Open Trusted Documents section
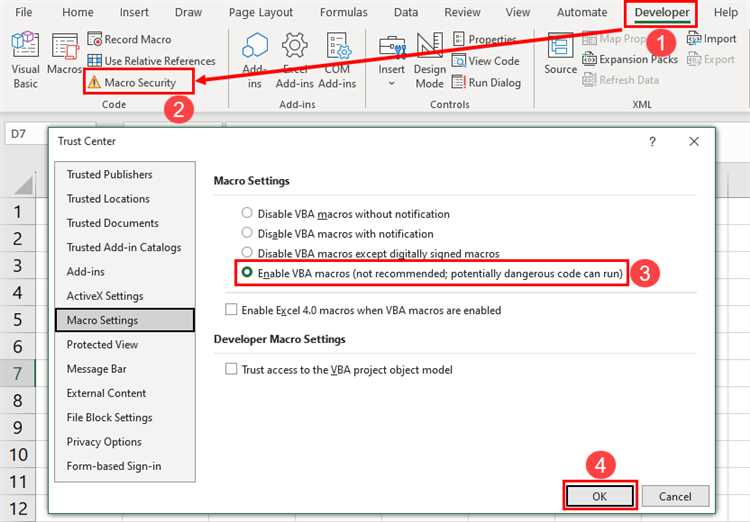 125,223
